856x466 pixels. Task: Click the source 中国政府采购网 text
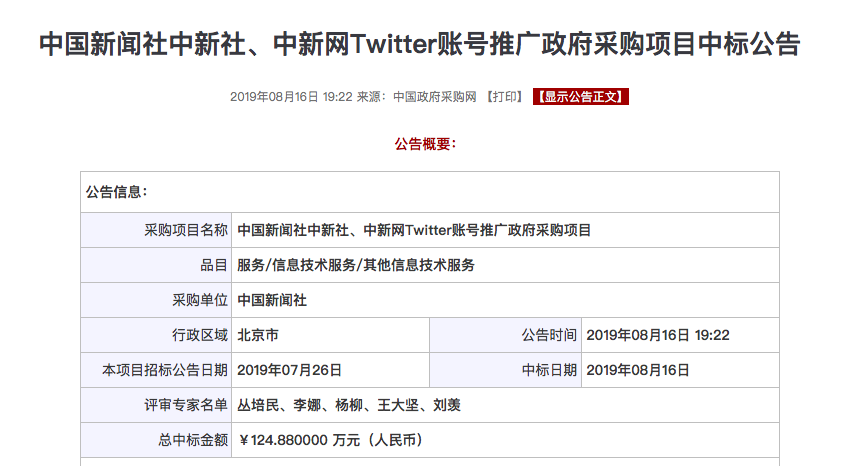[x=435, y=97]
